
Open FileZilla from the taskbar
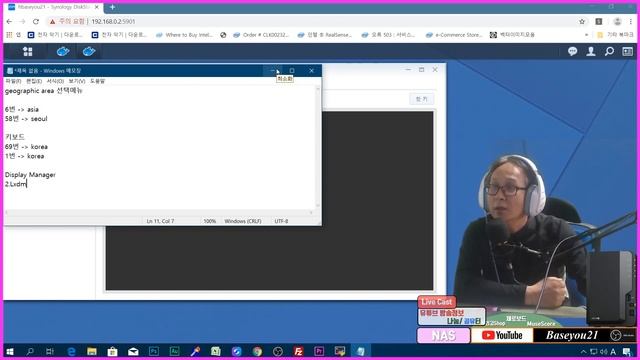coord(298,351)
